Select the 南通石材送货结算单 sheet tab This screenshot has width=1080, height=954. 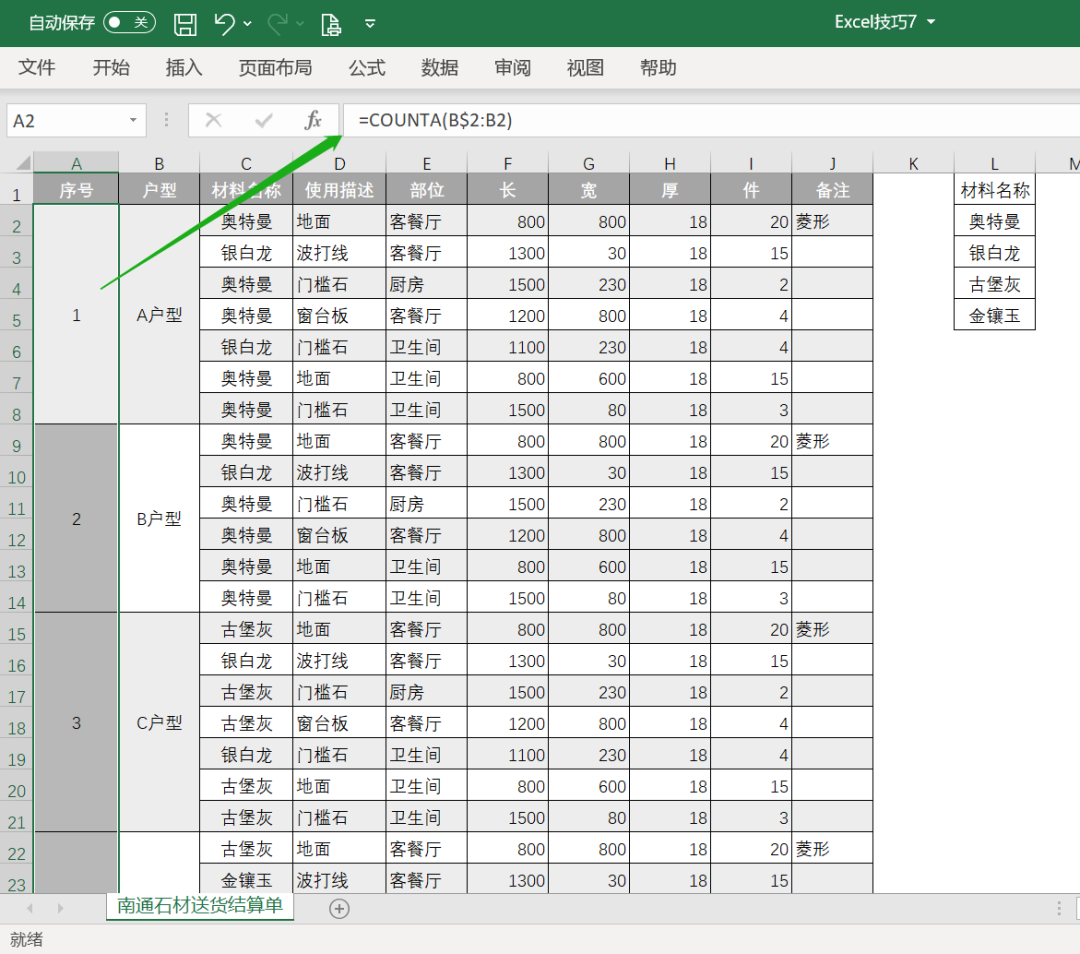[200, 906]
